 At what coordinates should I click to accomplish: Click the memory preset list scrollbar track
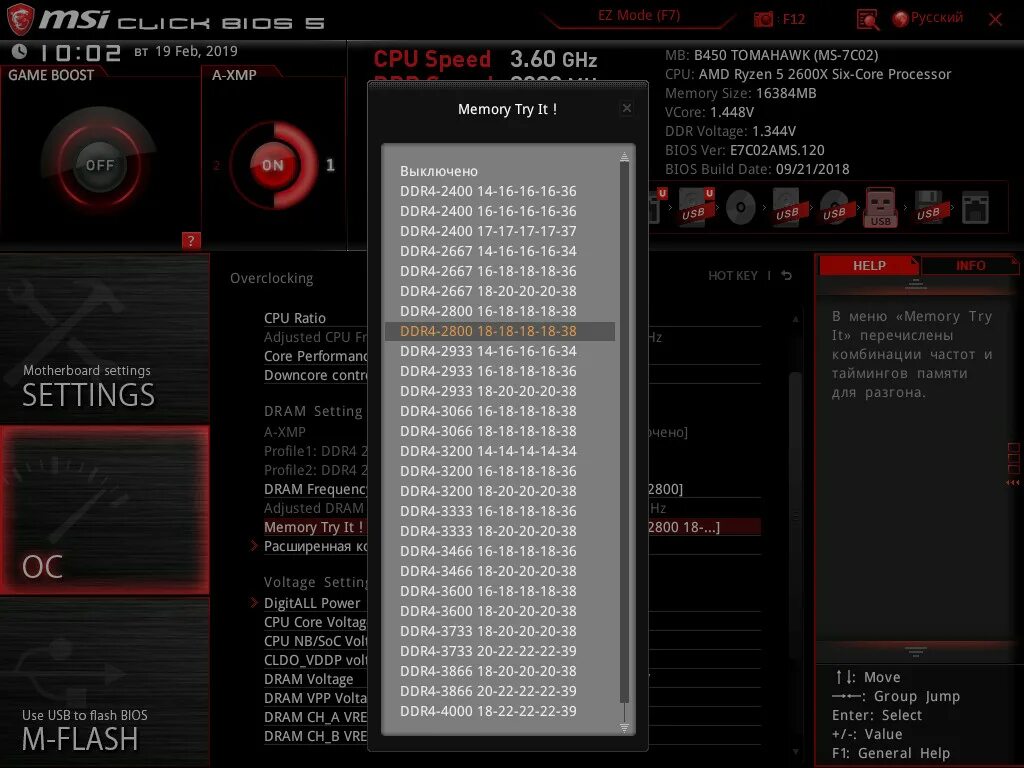tap(624, 431)
